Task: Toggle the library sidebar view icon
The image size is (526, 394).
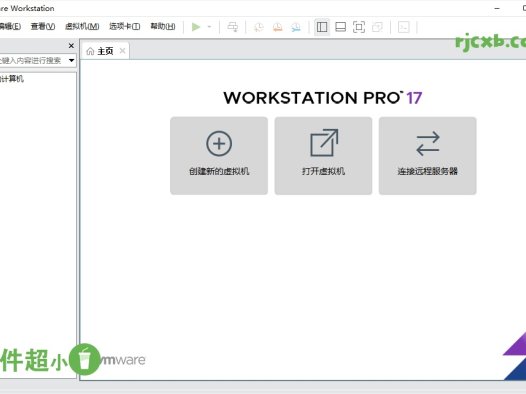Action: point(322,27)
